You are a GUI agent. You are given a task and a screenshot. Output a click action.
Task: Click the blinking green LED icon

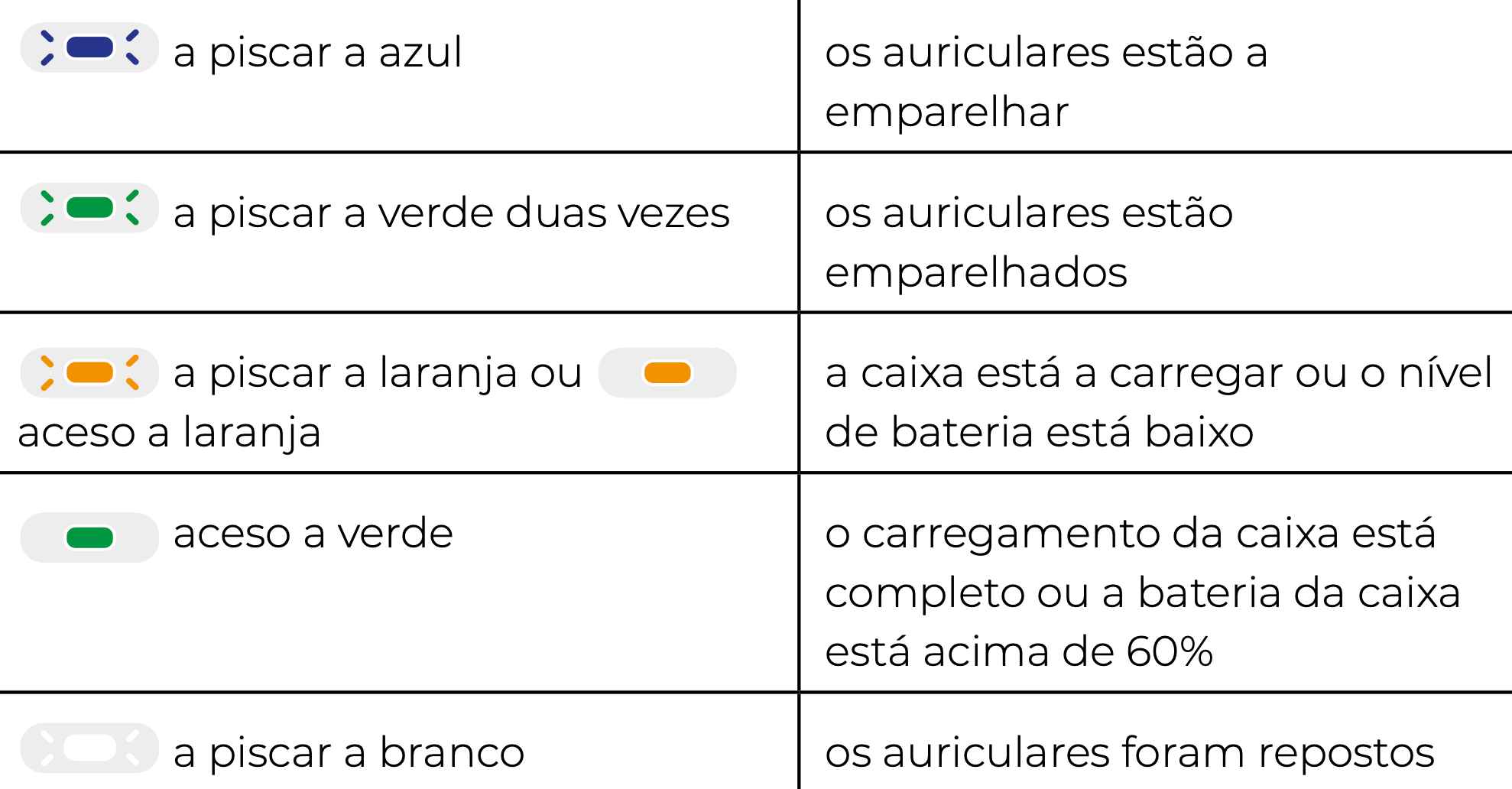click(x=89, y=208)
